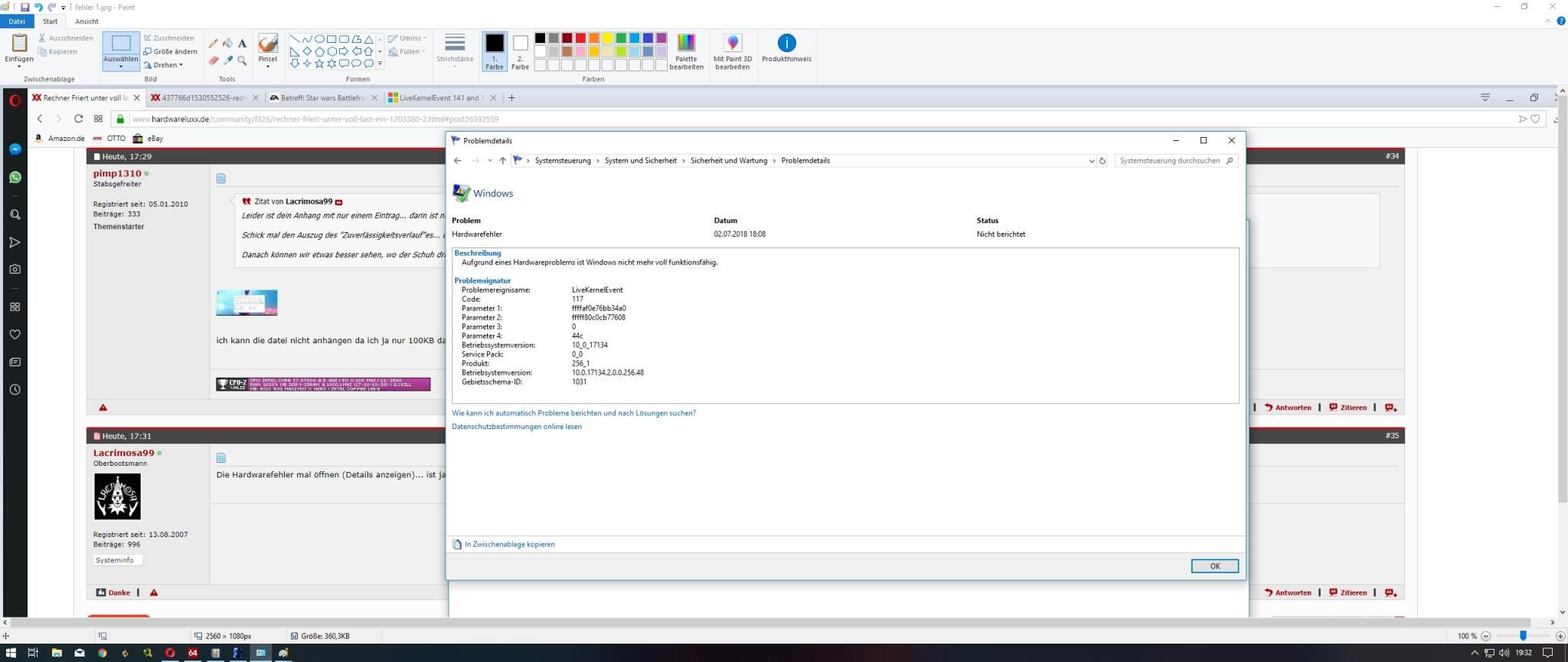Viewport: 1568px width, 662px height.
Task: Switch to Ansicht ribbon tab
Action: point(87,21)
